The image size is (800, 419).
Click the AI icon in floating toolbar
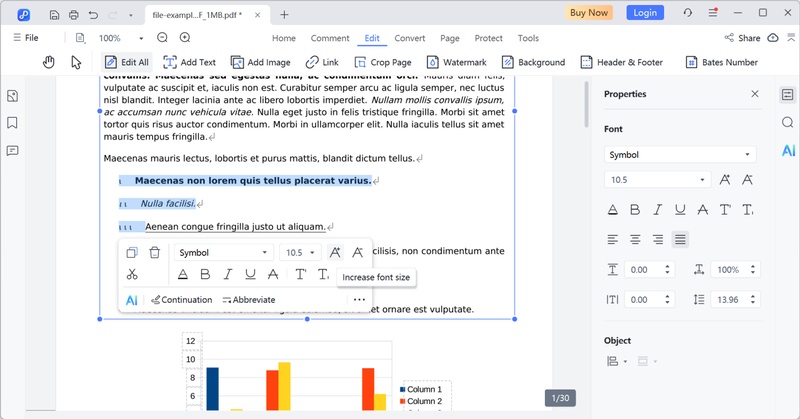coord(132,300)
